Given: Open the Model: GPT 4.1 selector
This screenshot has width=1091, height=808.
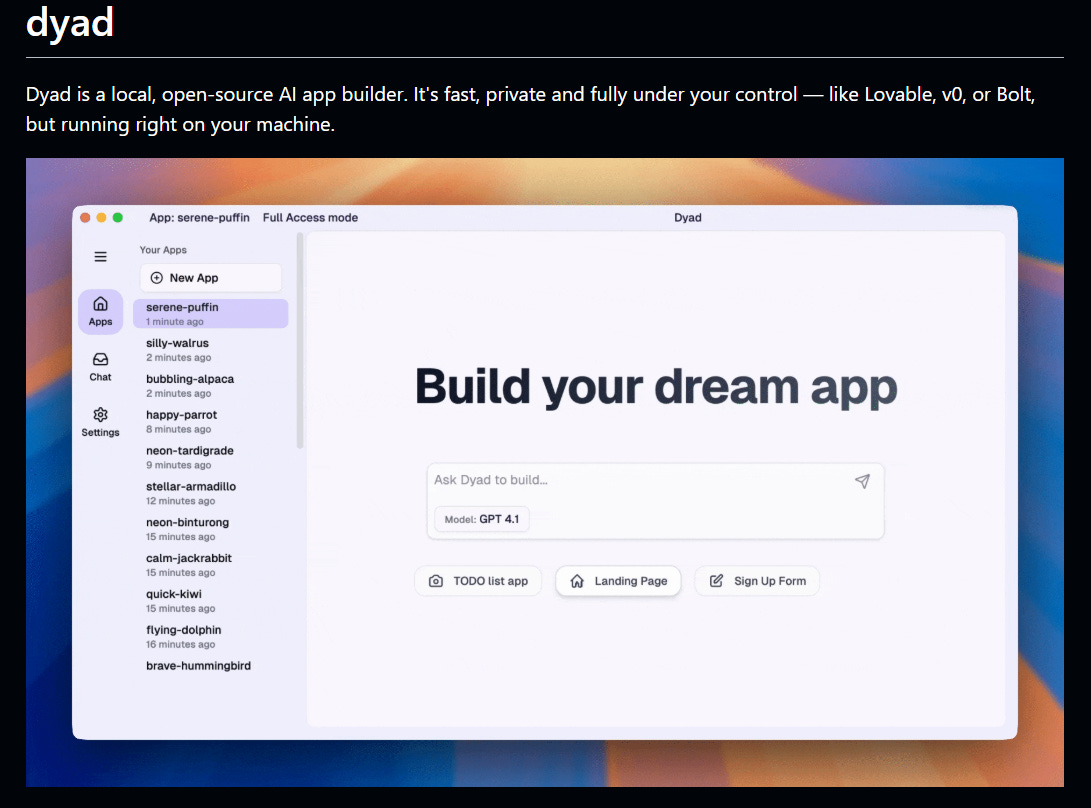Looking at the screenshot, I should tap(481, 519).
